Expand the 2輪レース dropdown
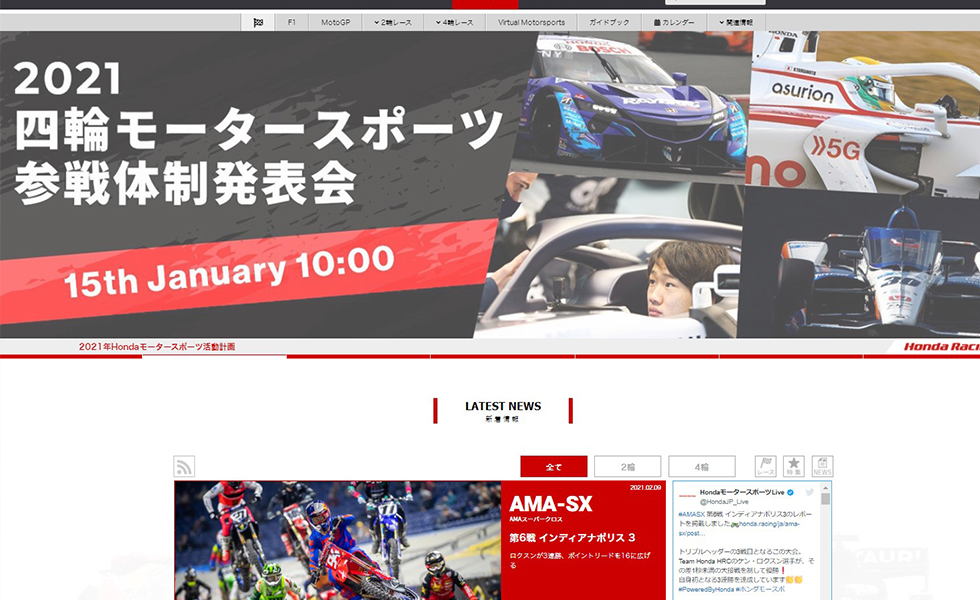The image size is (980, 600). coord(393,22)
